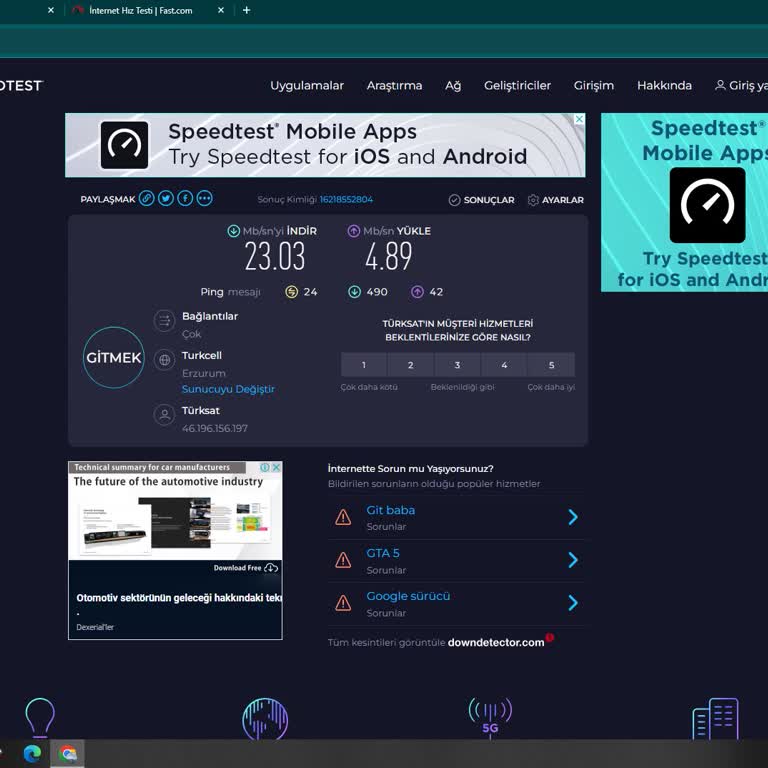
Task: Share result on Twitter icon
Action: [166, 198]
